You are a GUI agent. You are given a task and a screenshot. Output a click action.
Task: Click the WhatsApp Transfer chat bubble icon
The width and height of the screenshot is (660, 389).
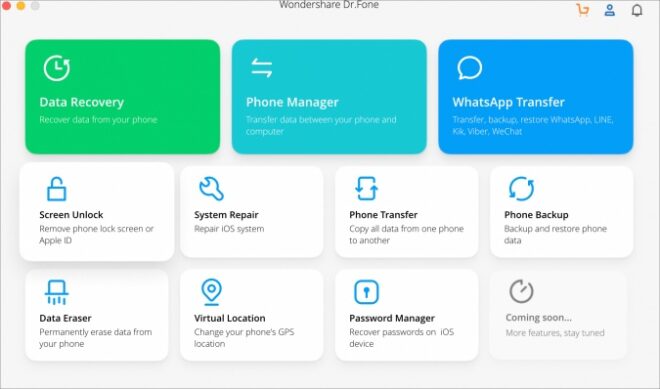click(x=469, y=68)
